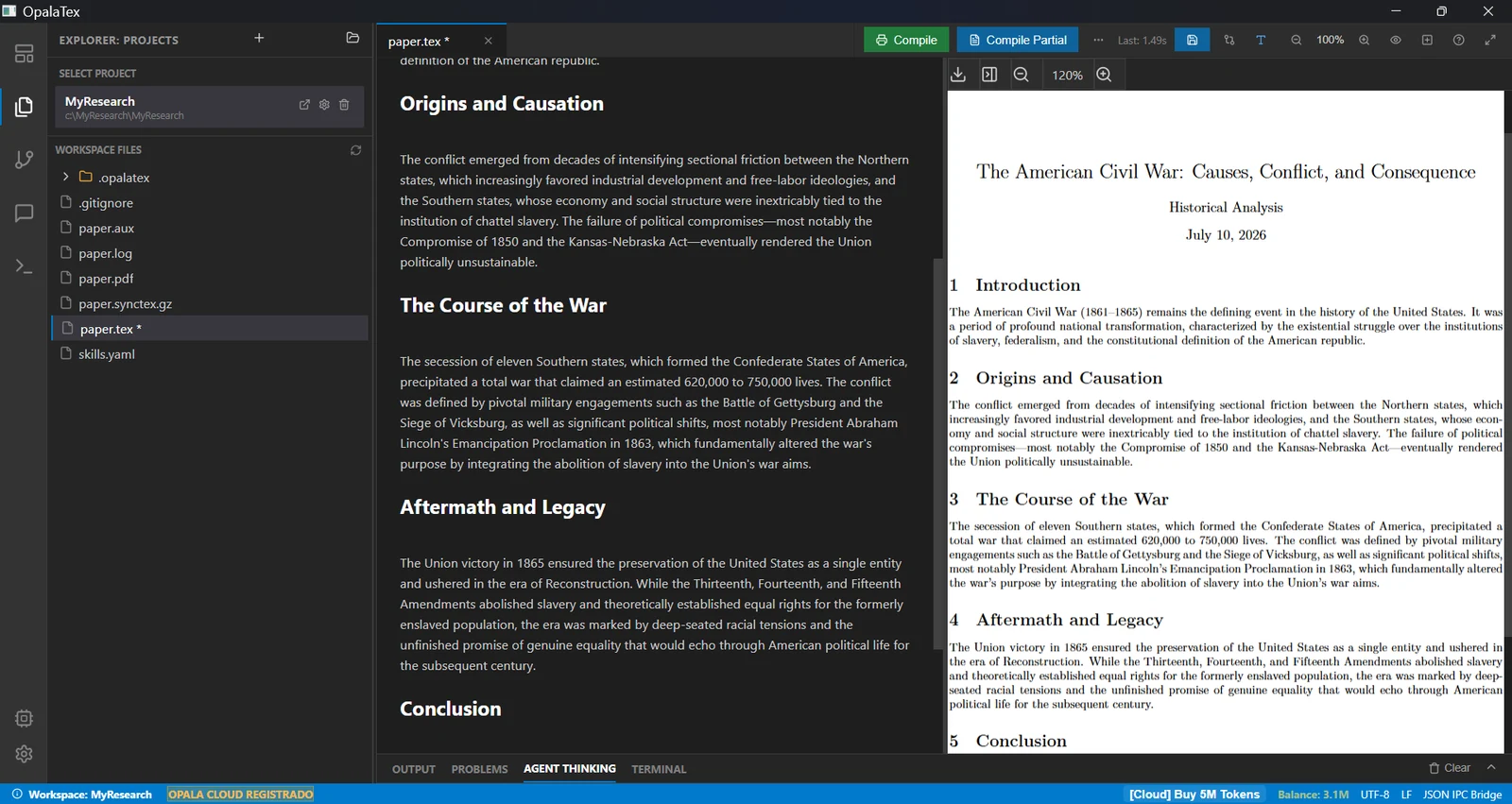Switch to the TERMINAL tab
This screenshot has width=1512, height=804.
659,769
